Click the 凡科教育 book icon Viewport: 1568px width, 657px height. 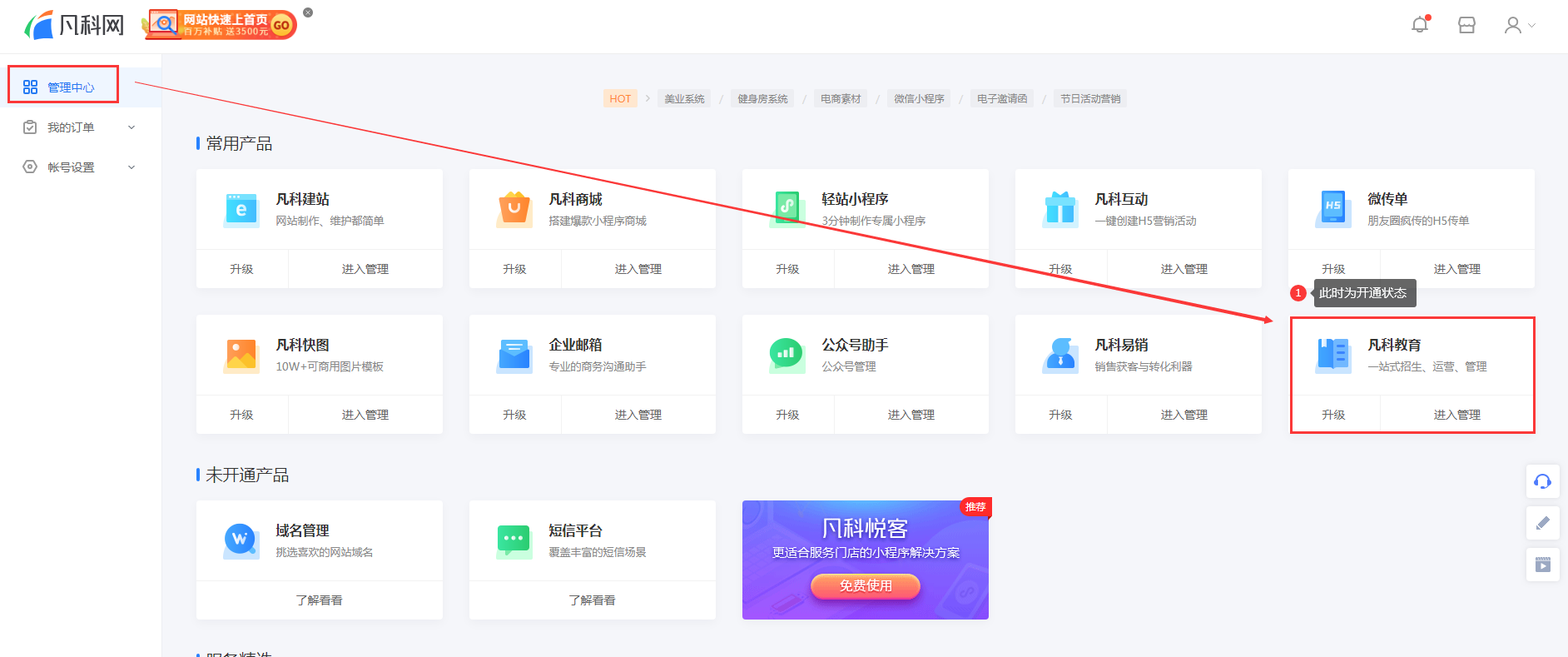1333,355
